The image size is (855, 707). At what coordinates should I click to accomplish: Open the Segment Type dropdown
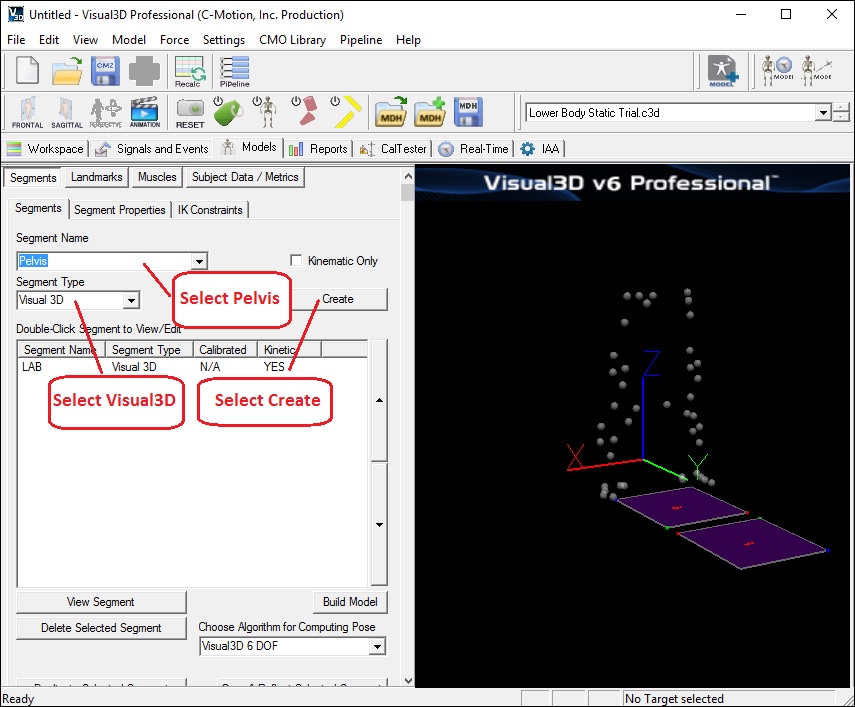pos(131,300)
